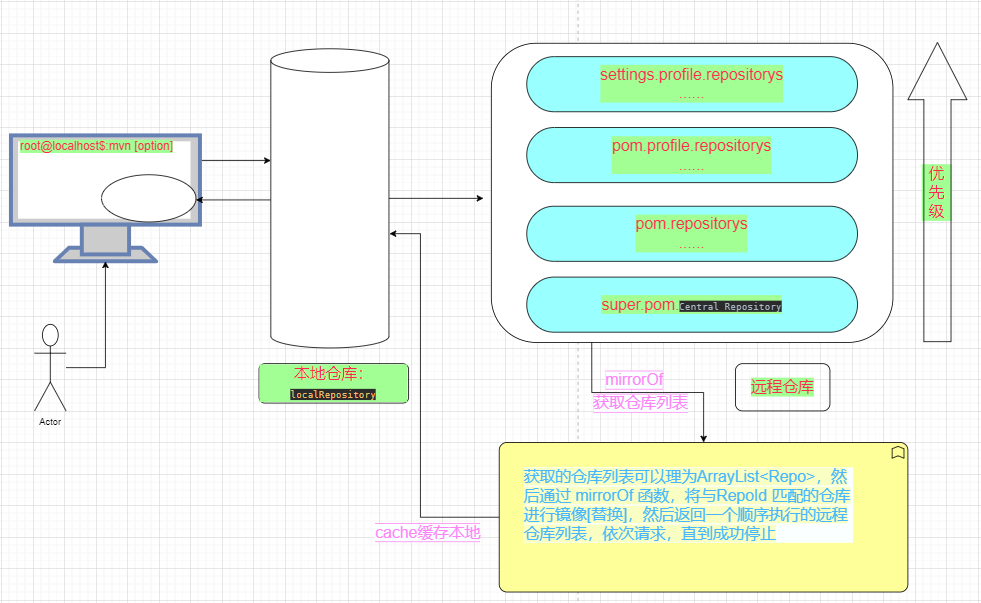The image size is (981, 603).
Task: Click the cache缓存本地 label
Action: click(x=427, y=533)
